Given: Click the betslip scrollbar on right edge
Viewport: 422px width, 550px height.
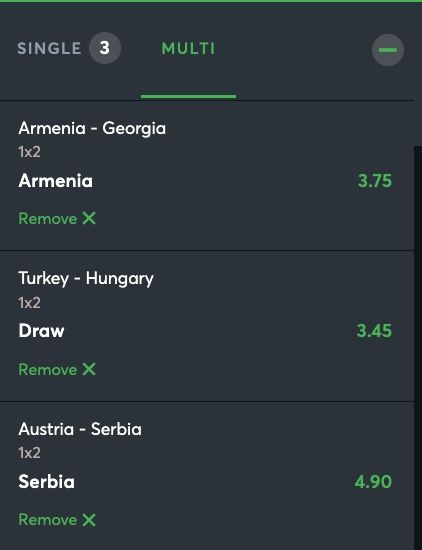Looking at the screenshot, I should (x=418, y=347).
